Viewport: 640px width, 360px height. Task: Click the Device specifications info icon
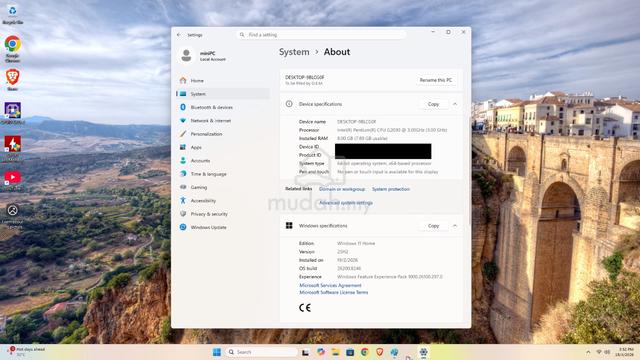(x=289, y=104)
